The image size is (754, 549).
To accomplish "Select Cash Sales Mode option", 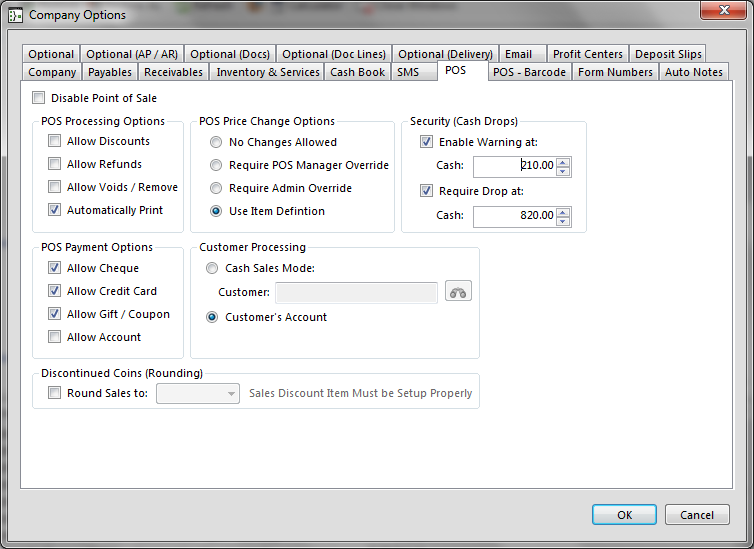I will pyautogui.click(x=212, y=268).
